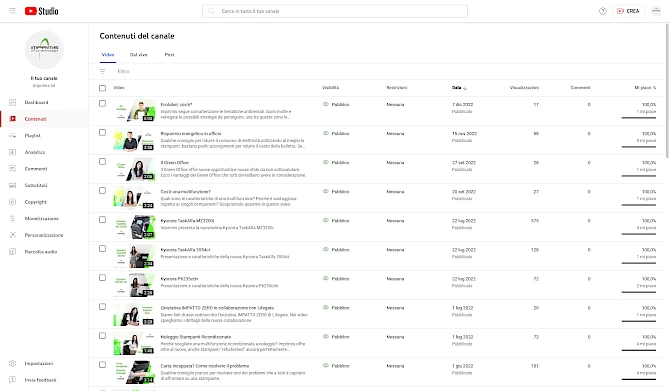Open Commenti in the sidebar
Image resolution: width=670 pixels, height=391 pixels.
(44, 169)
